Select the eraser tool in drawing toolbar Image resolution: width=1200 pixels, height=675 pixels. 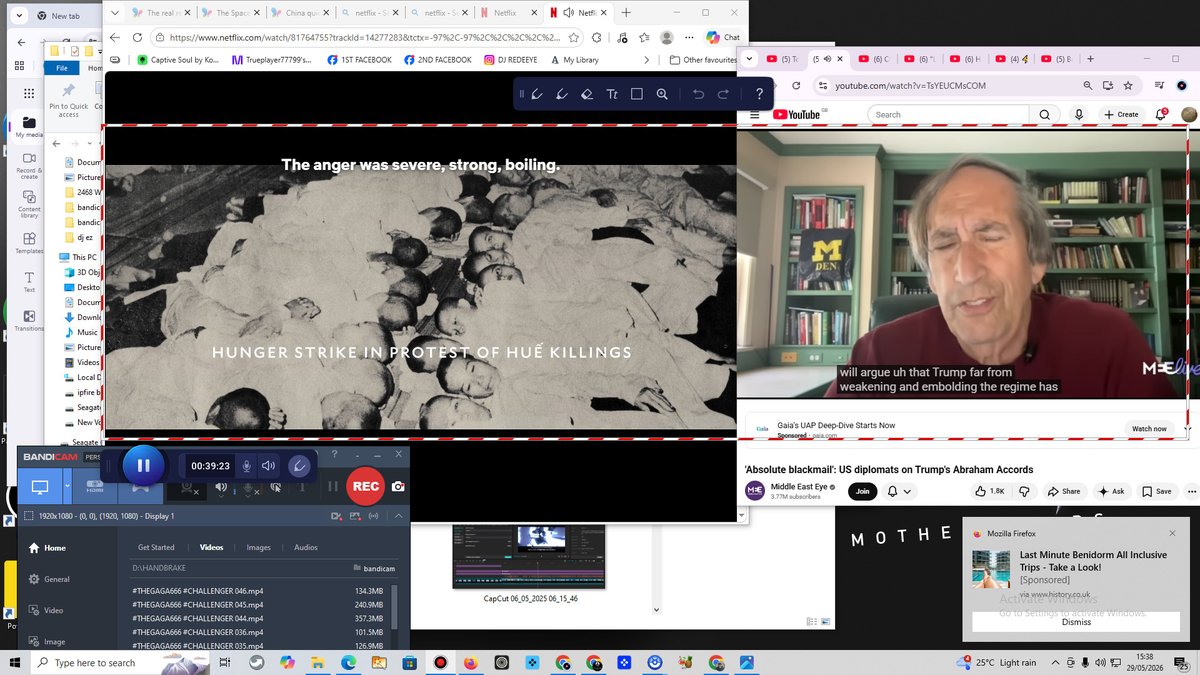tap(587, 94)
